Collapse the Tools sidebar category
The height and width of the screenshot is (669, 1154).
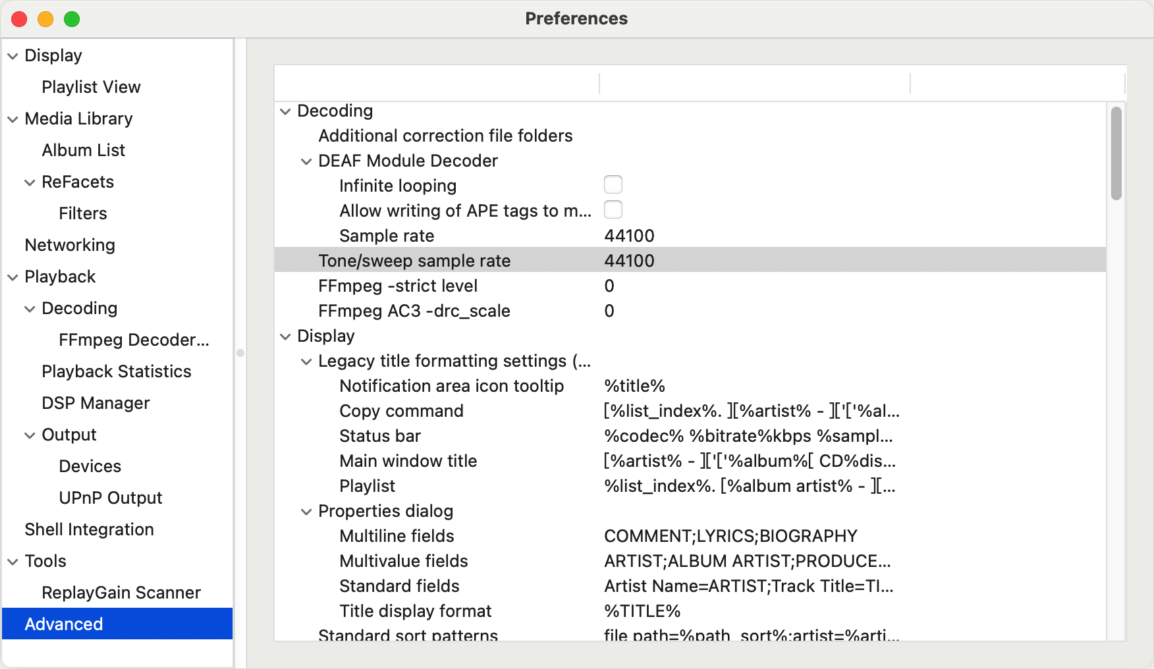pos(13,562)
